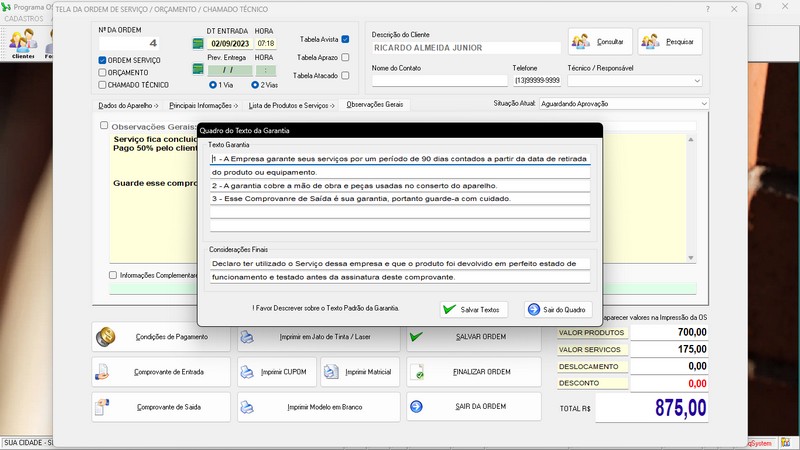Select the Observações Gerais tab
Image resolution: width=800 pixels, height=450 pixels.
[374, 105]
